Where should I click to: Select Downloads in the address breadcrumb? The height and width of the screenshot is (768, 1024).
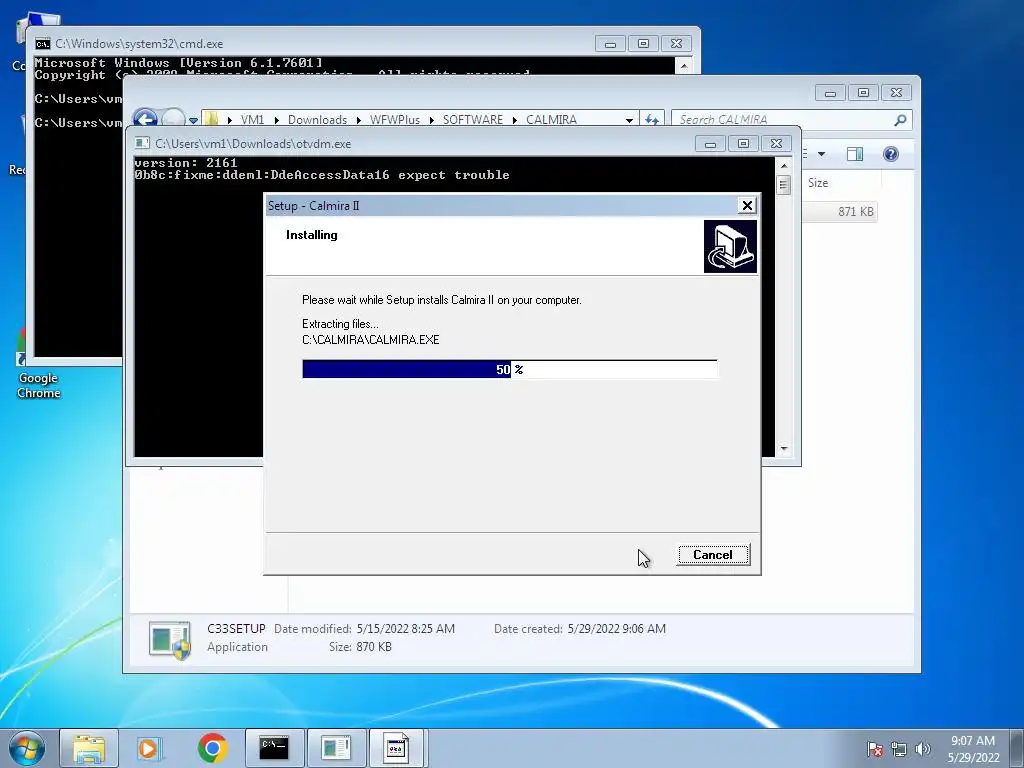coord(317,120)
